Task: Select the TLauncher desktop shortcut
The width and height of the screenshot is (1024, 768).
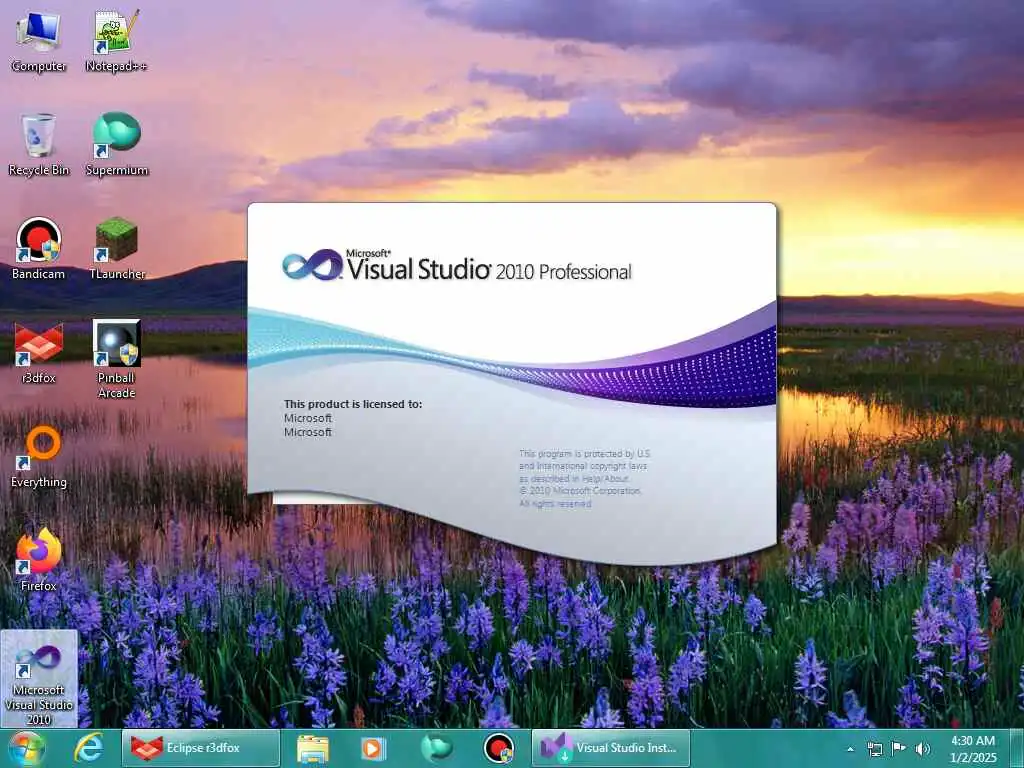Action: click(x=117, y=249)
